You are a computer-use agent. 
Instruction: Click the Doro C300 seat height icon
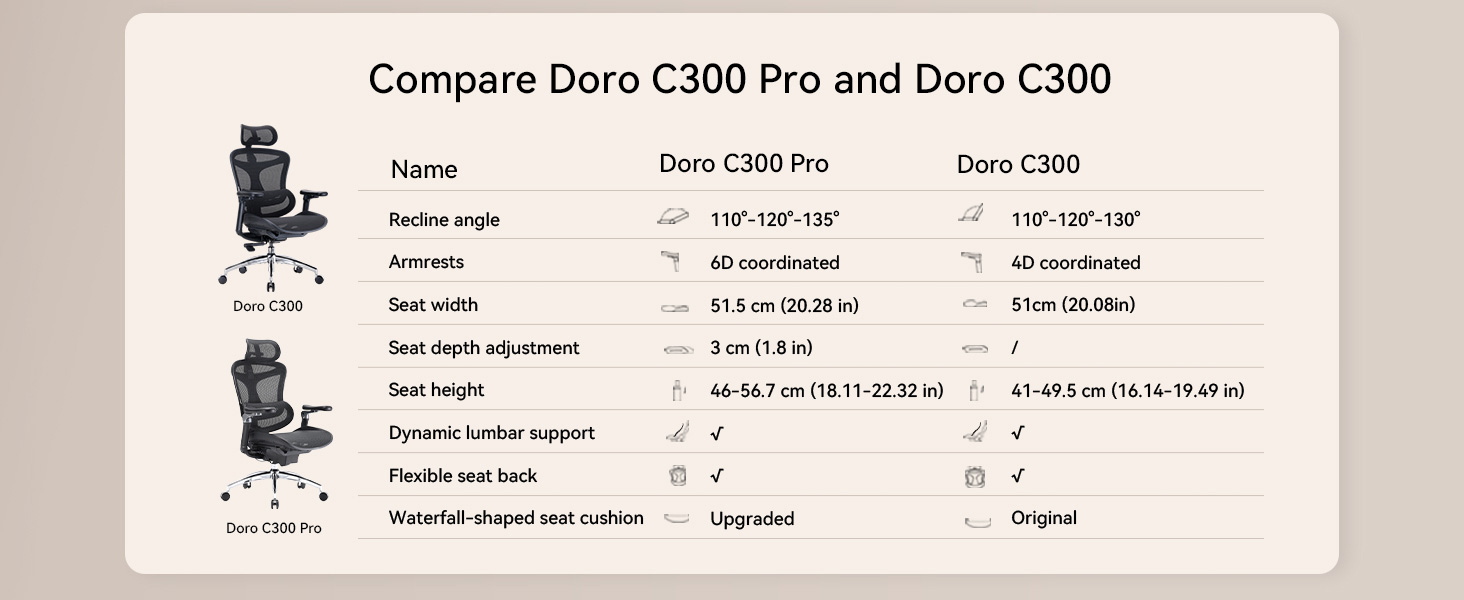pos(976,391)
